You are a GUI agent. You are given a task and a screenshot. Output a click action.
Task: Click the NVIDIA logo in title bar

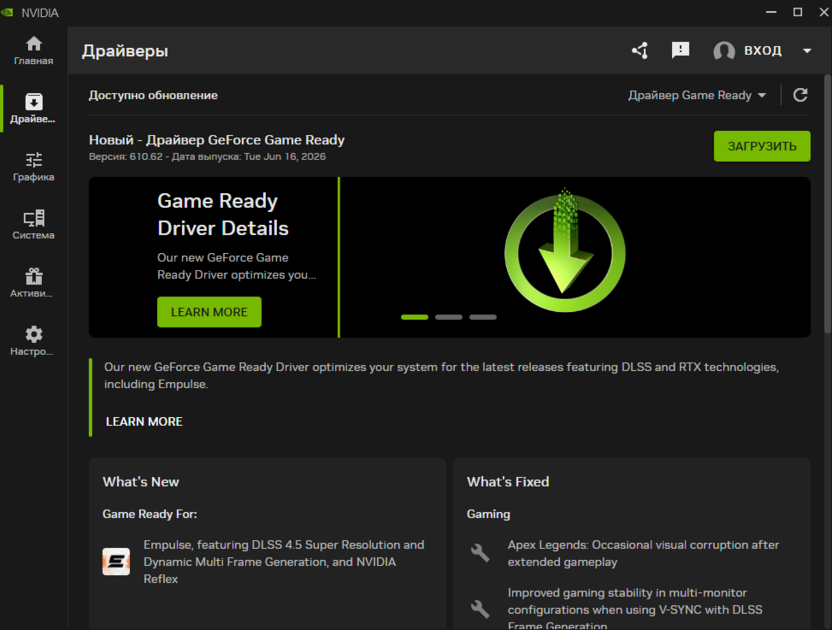7,12
